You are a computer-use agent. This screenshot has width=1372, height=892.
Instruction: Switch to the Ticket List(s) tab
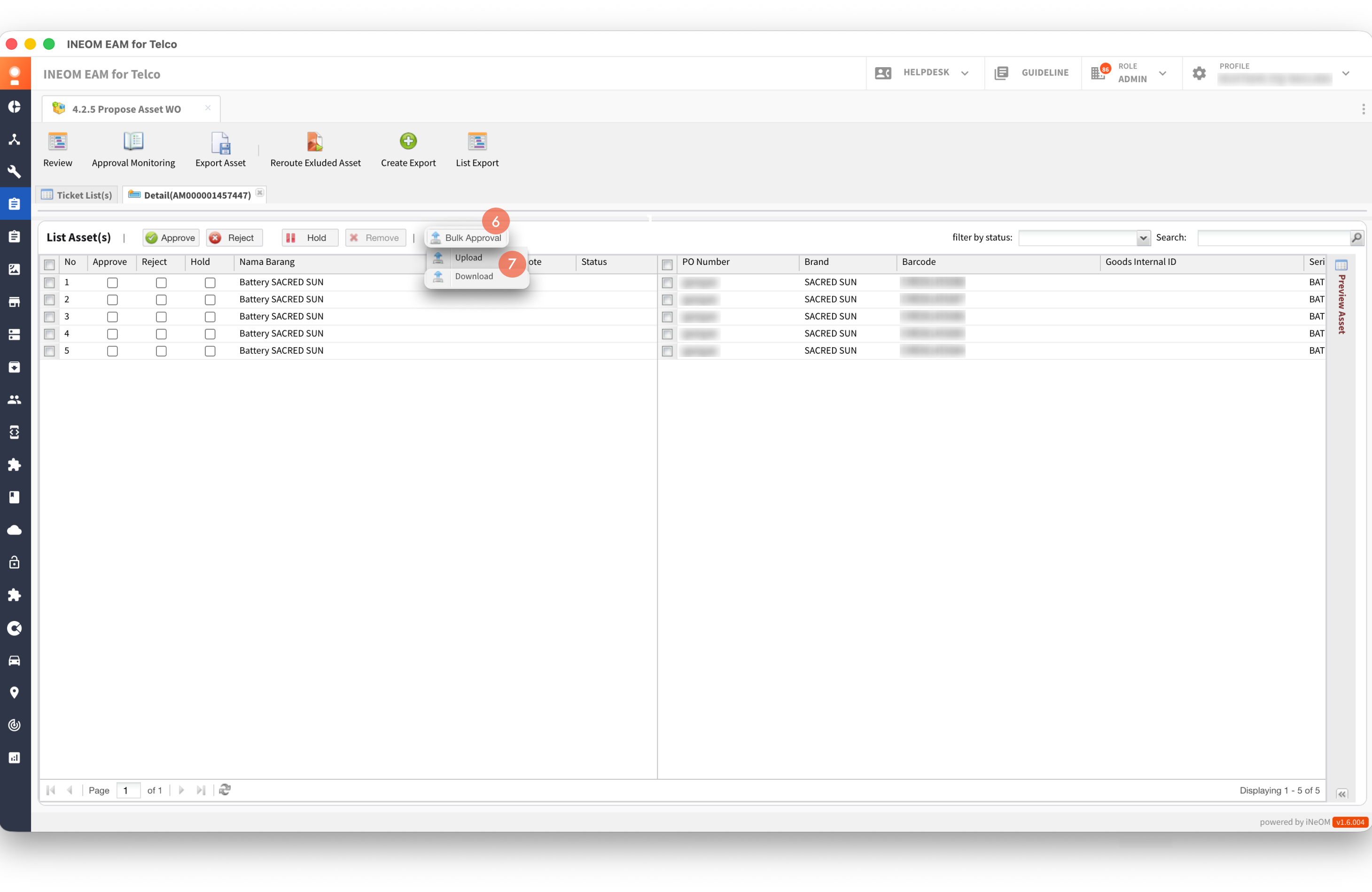[x=77, y=195]
